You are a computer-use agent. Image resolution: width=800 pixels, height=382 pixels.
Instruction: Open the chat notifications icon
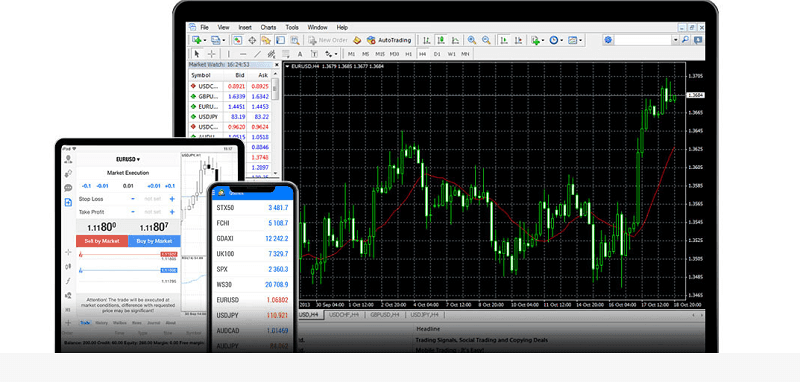point(698,40)
